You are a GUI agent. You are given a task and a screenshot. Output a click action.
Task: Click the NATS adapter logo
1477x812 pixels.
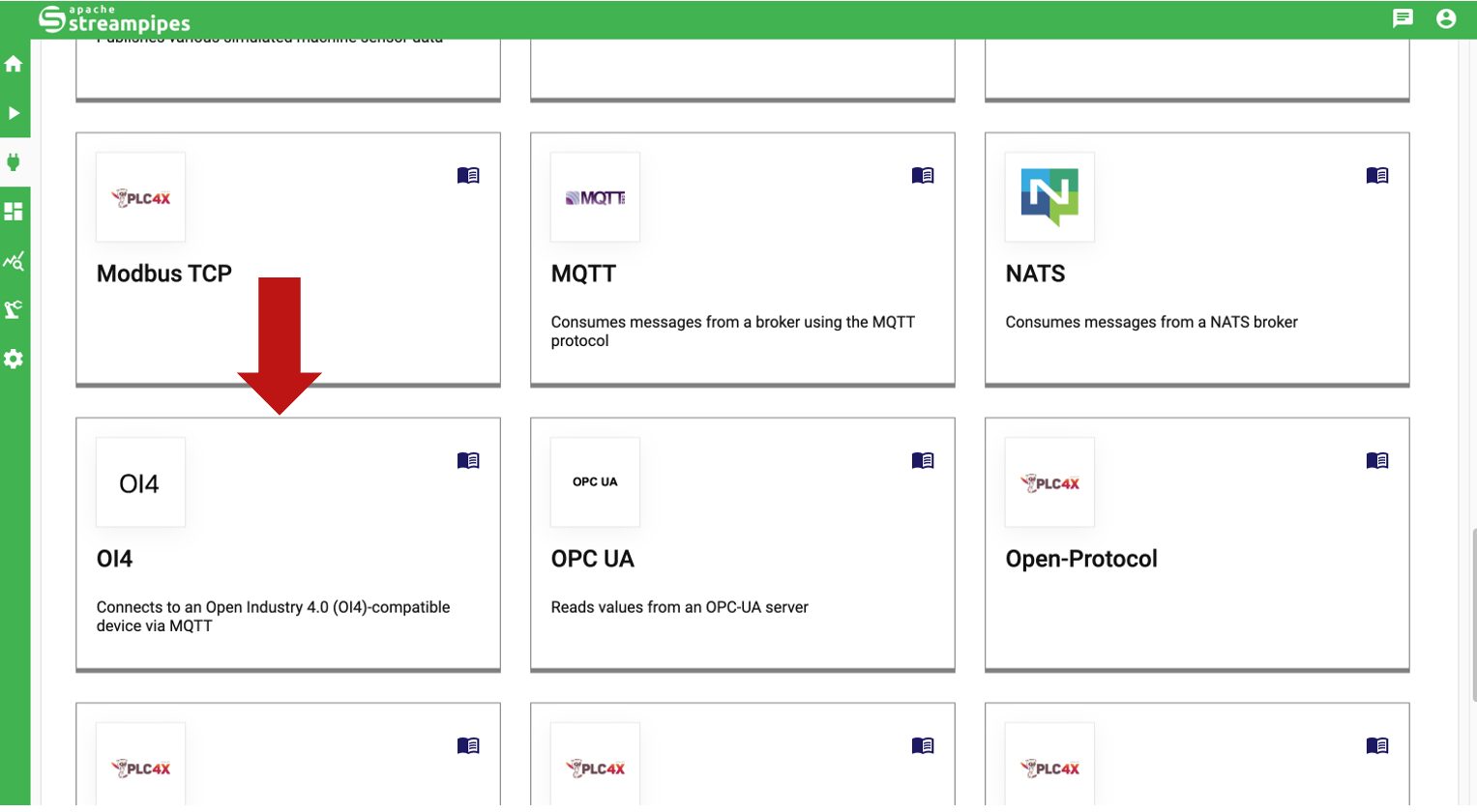[x=1049, y=196]
